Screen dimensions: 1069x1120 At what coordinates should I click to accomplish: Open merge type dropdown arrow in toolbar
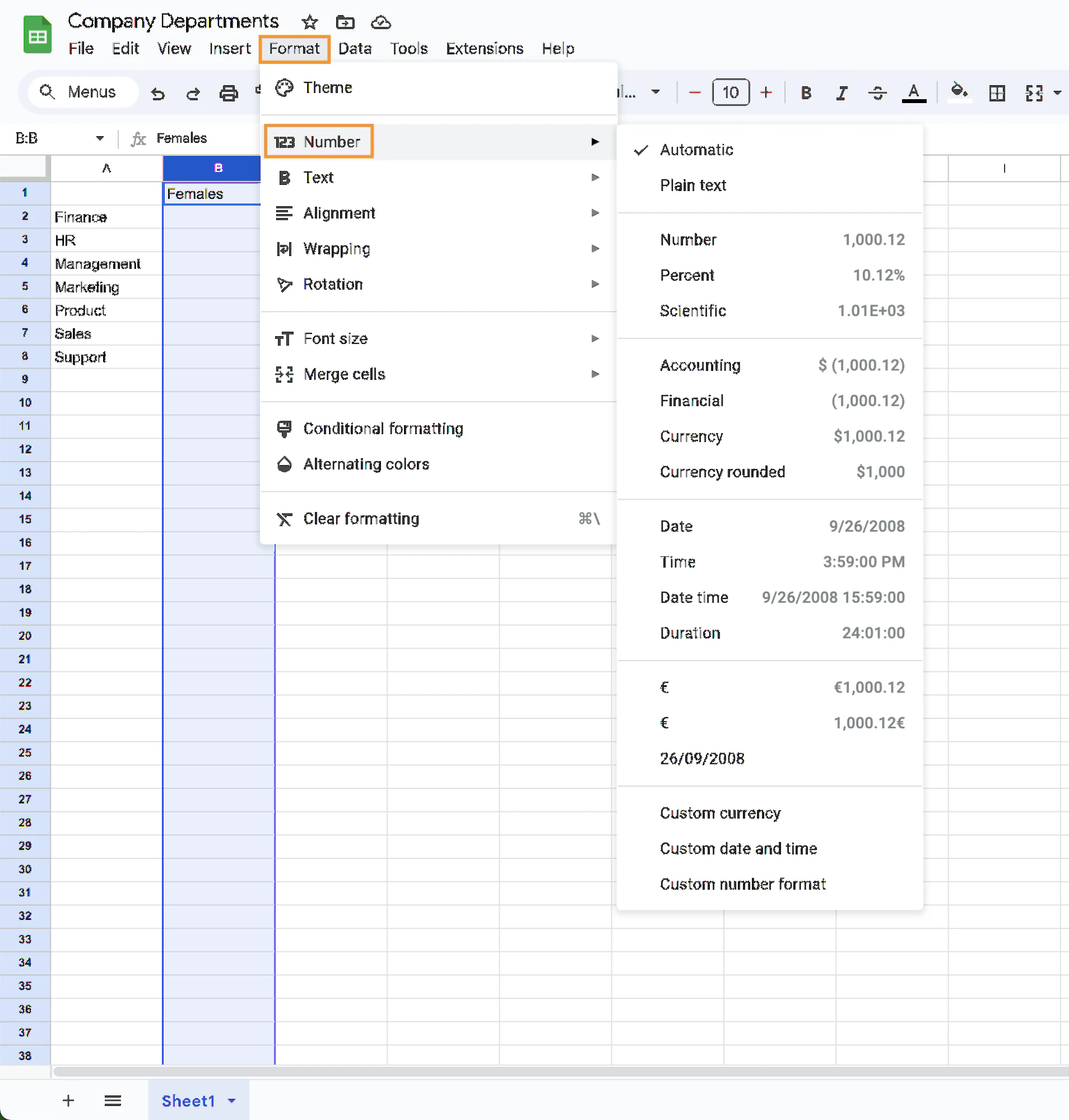[x=1058, y=92]
